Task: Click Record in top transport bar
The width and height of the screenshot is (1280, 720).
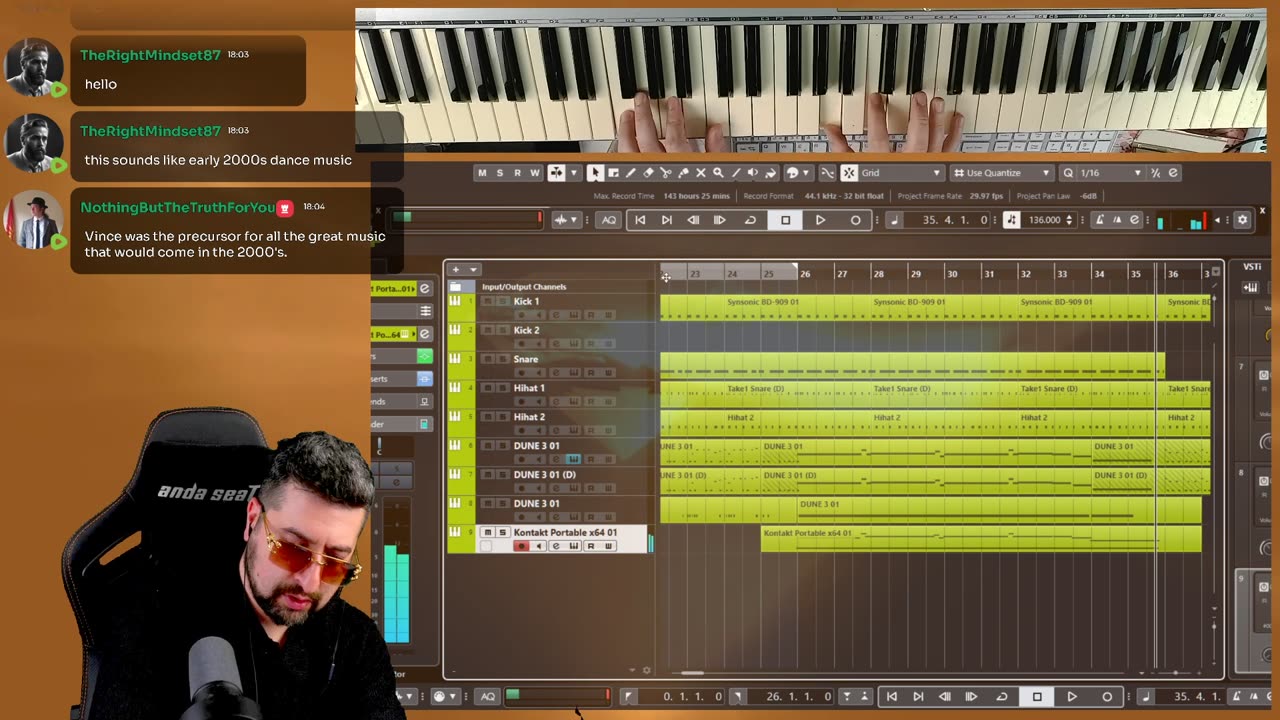Action: [855, 220]
